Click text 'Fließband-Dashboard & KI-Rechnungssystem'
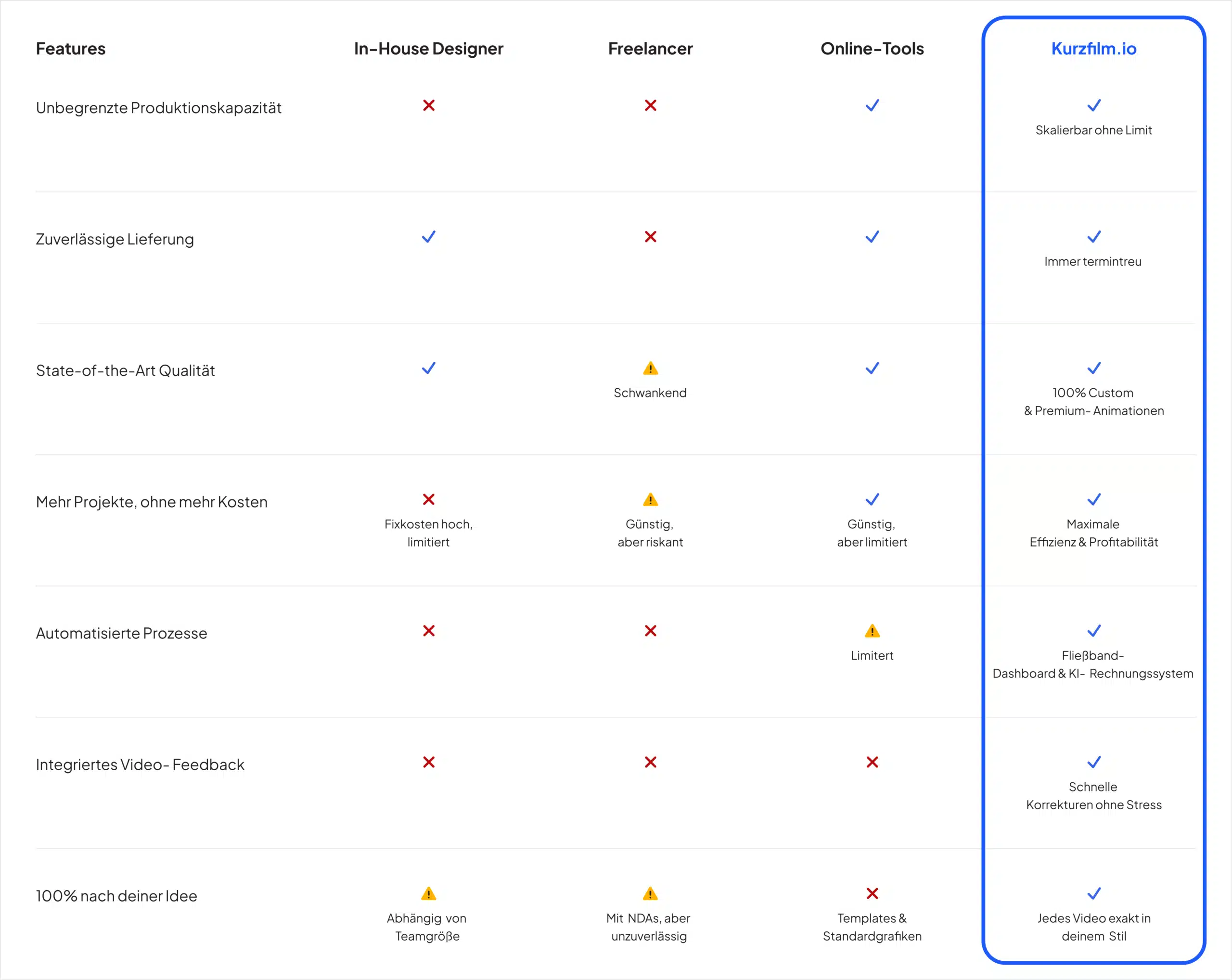 pyautogui.click(x=1093, y=665)
